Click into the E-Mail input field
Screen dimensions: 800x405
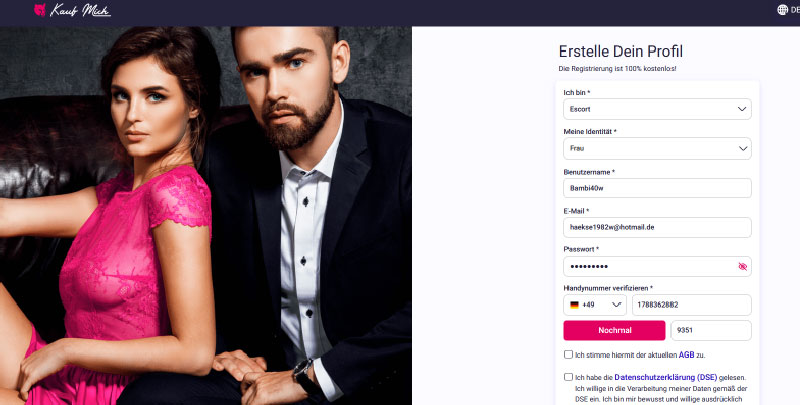(657, 227)
